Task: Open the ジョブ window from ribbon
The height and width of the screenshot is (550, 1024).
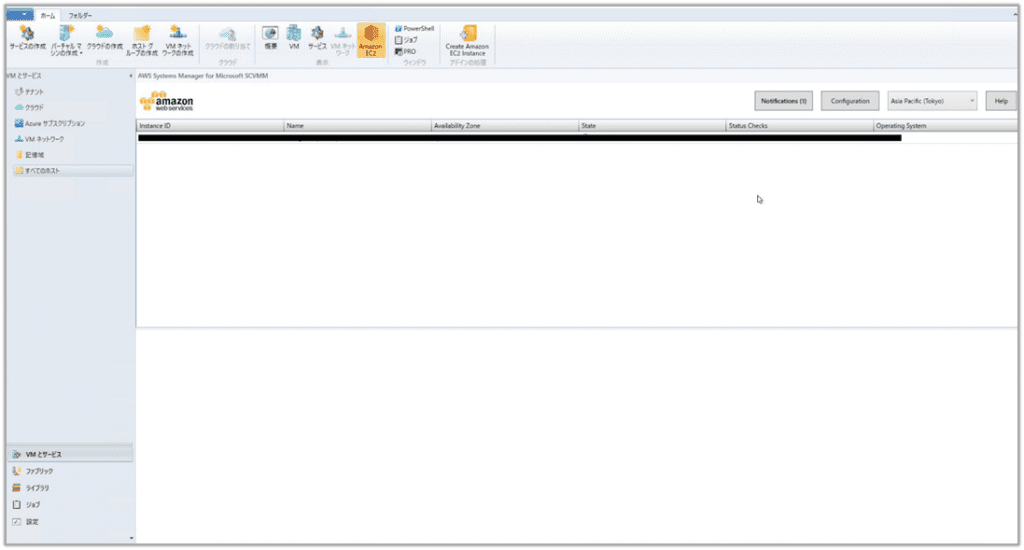Action: click(x=406, y=40)
